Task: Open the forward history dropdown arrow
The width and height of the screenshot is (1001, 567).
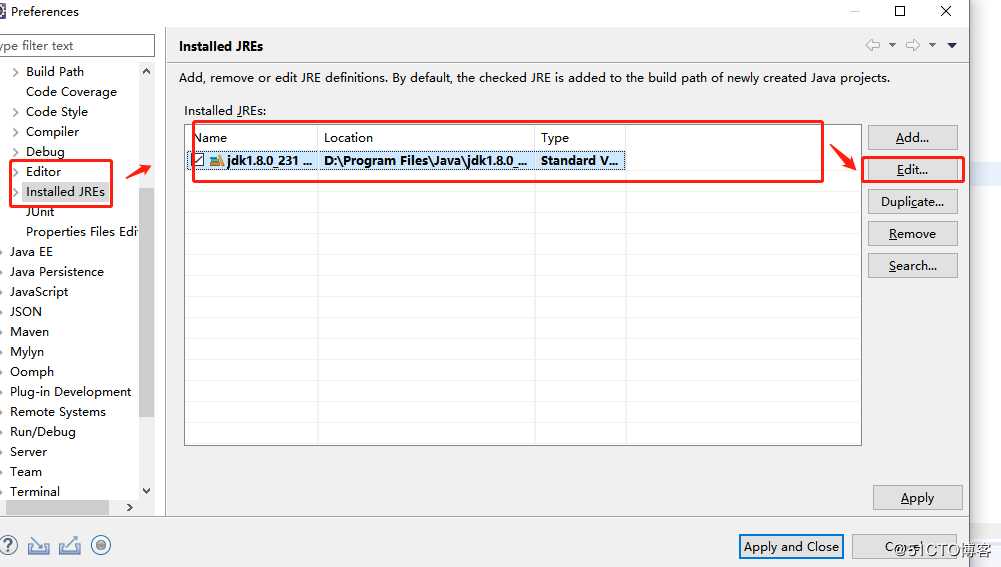Action: [x=932, y=45]
